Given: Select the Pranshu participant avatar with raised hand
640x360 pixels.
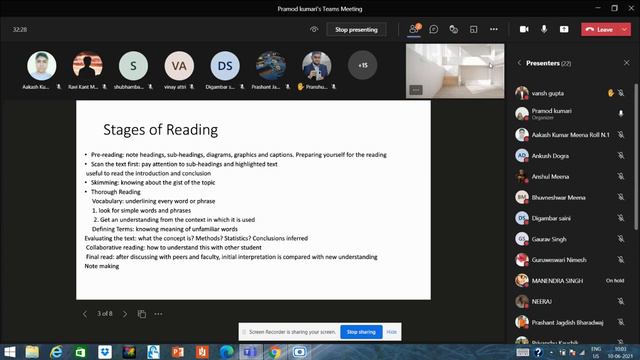Looking at the screenshot, I should [317, 65].
